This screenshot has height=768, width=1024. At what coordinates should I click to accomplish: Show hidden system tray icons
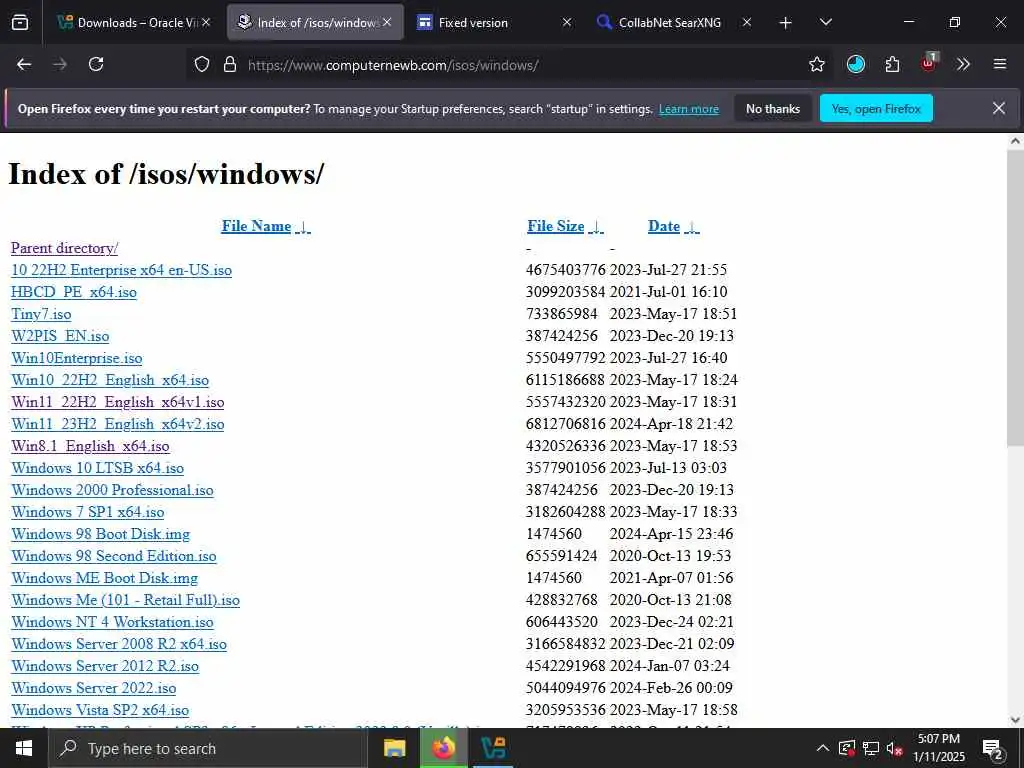tap(823, 748)
